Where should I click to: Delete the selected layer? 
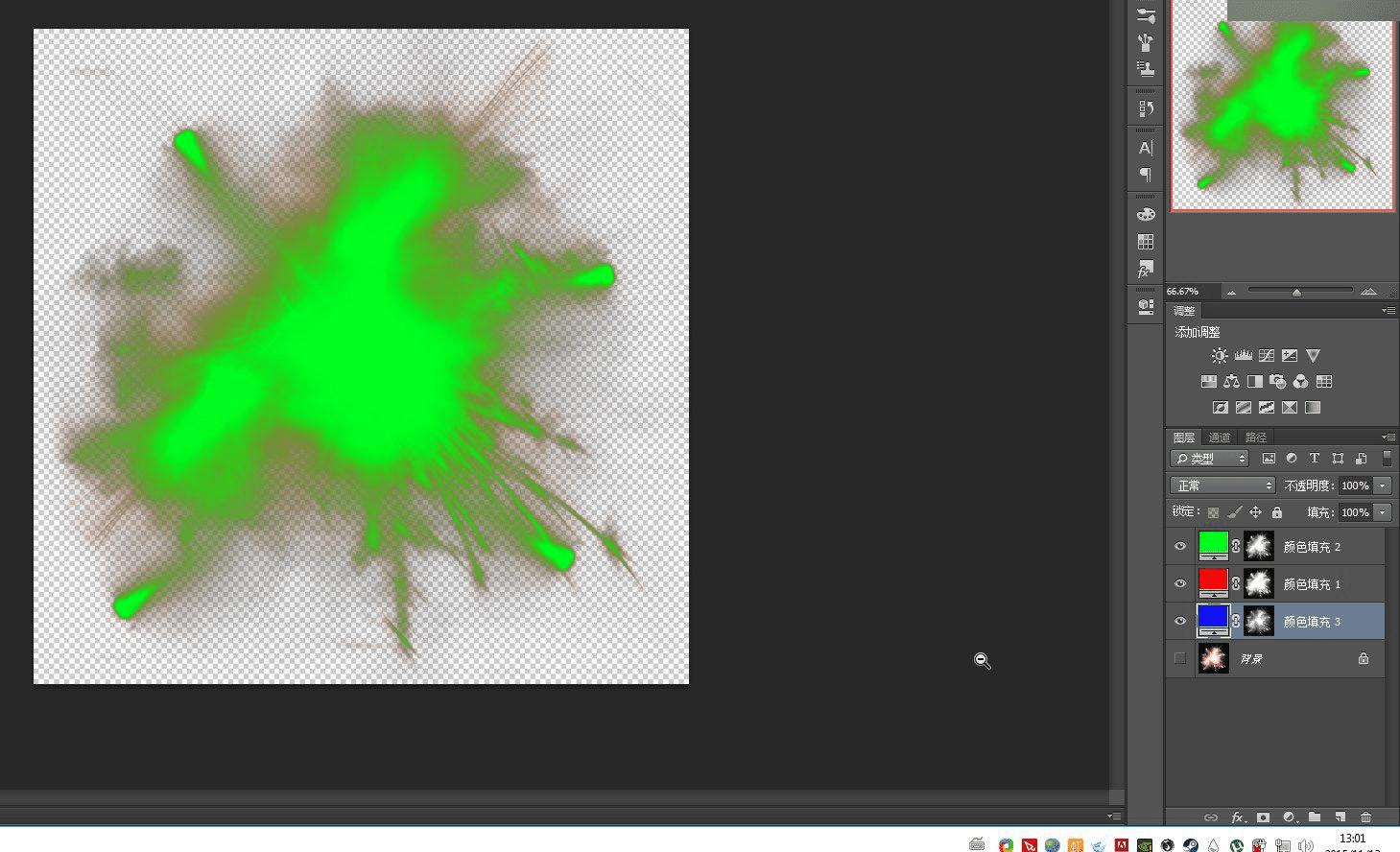[1366, 817]
